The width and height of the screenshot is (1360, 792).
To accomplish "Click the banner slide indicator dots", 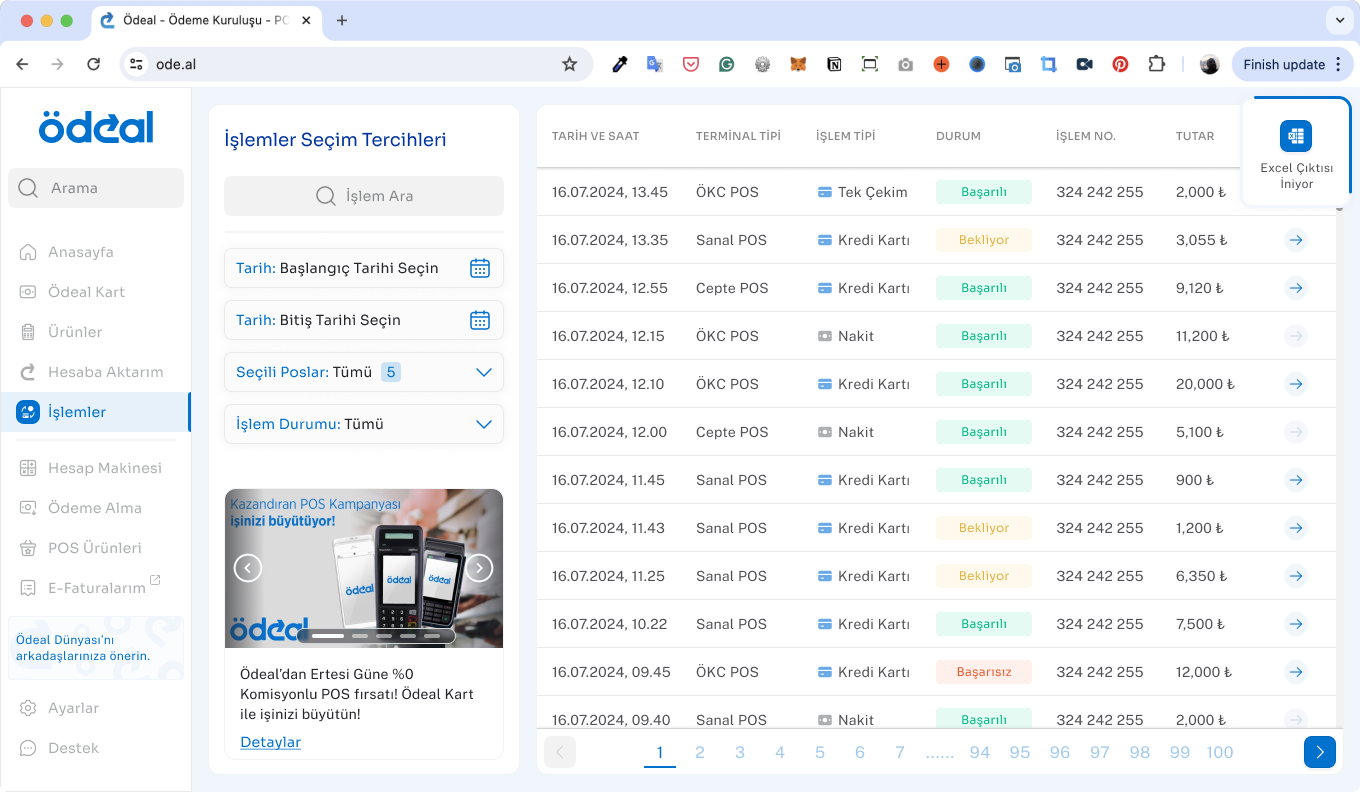I will (x=376, y=635).
